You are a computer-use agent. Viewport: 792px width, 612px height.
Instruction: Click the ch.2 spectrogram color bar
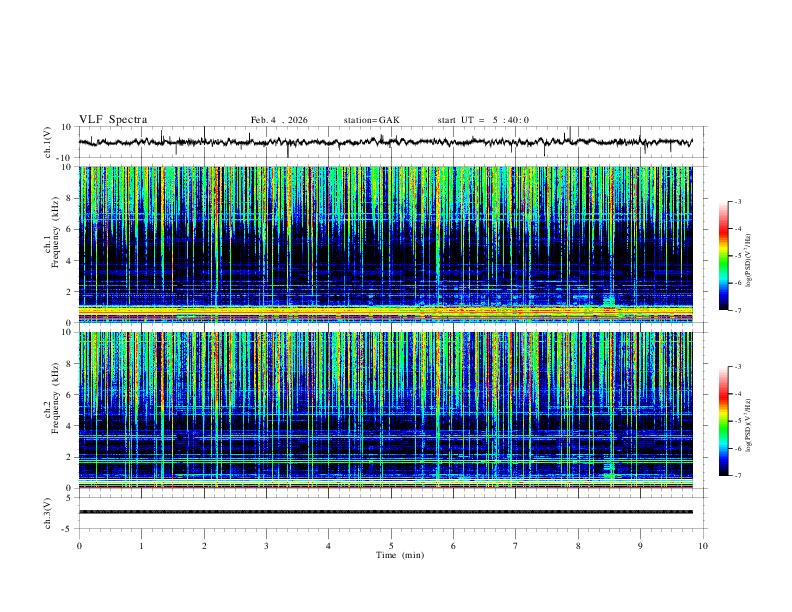[x=724, y=421]
